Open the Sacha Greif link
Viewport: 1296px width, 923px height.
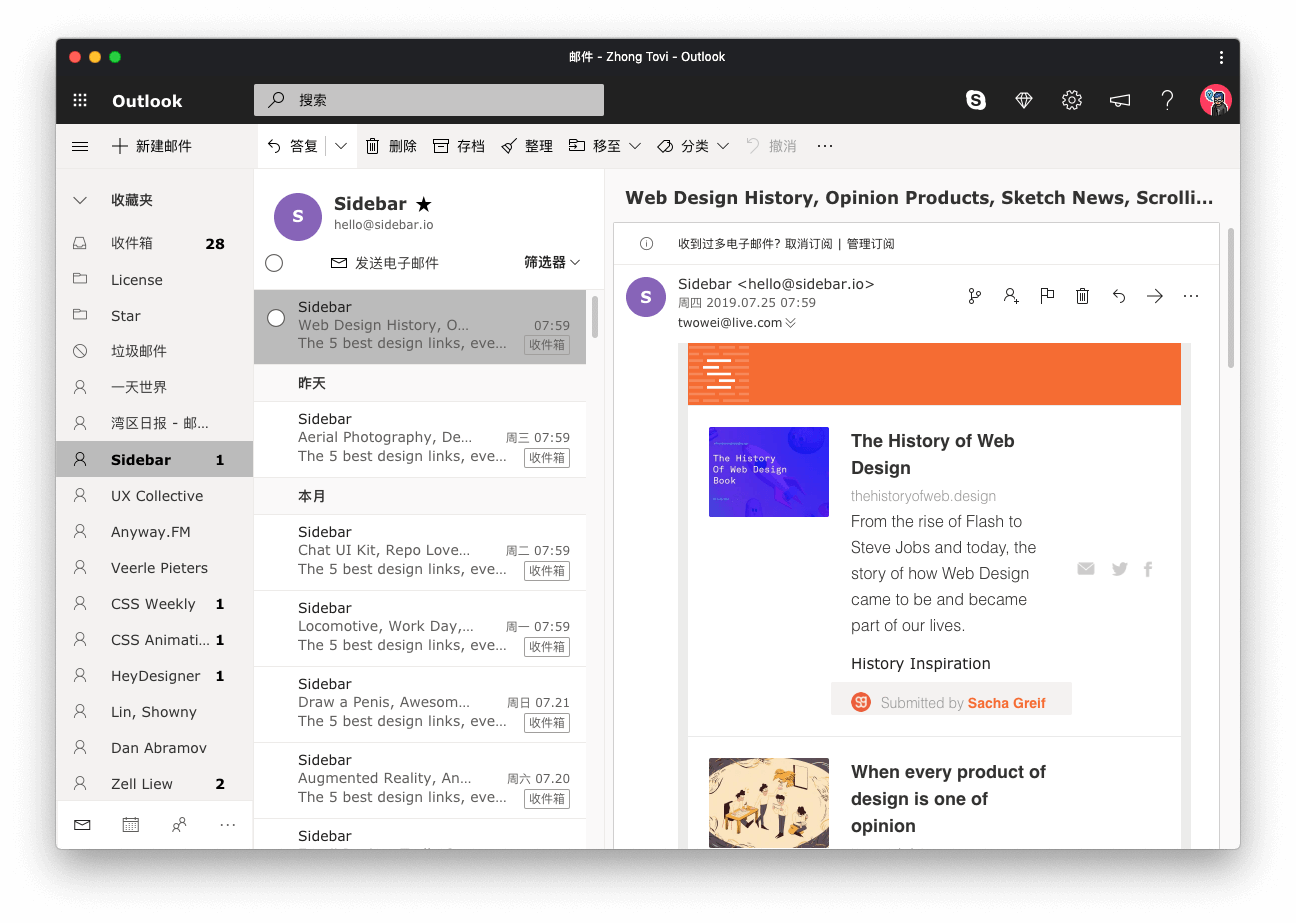[1006, 703]
